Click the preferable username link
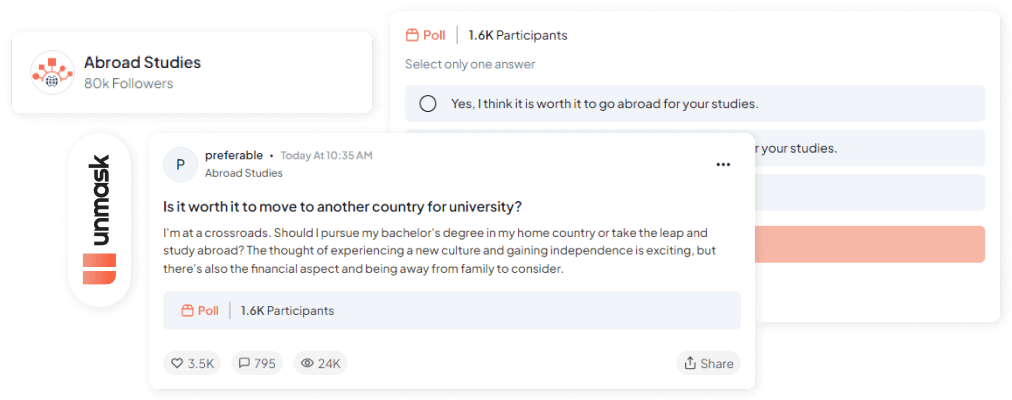 (234, 155)
